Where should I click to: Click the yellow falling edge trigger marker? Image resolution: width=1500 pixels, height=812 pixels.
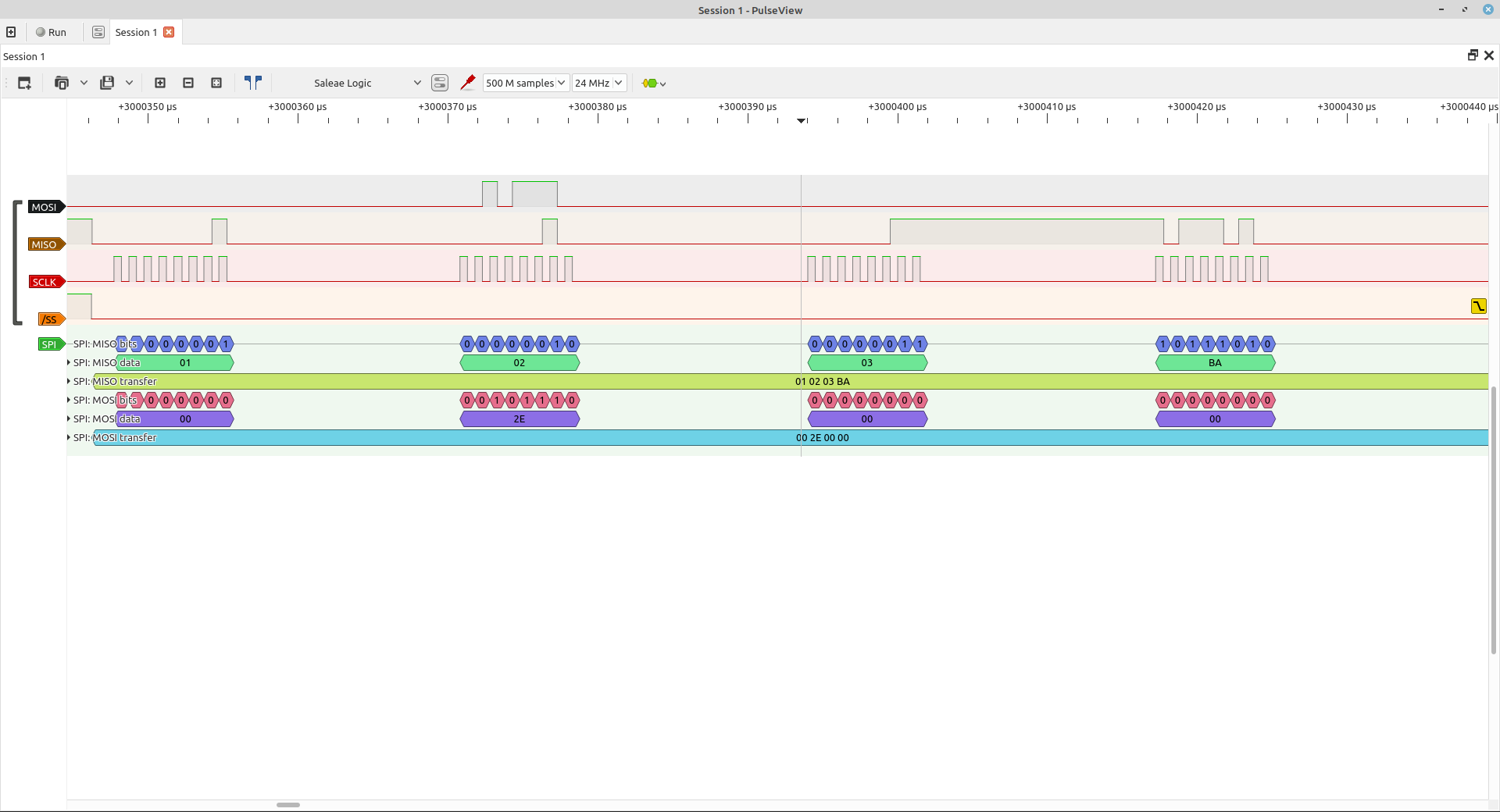pos(1478,306)
